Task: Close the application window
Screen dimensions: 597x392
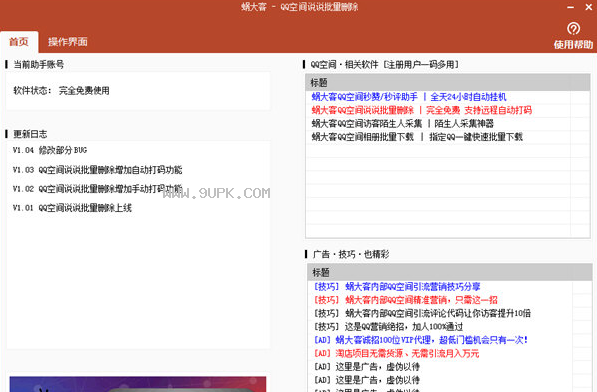Action: [589, 7]
